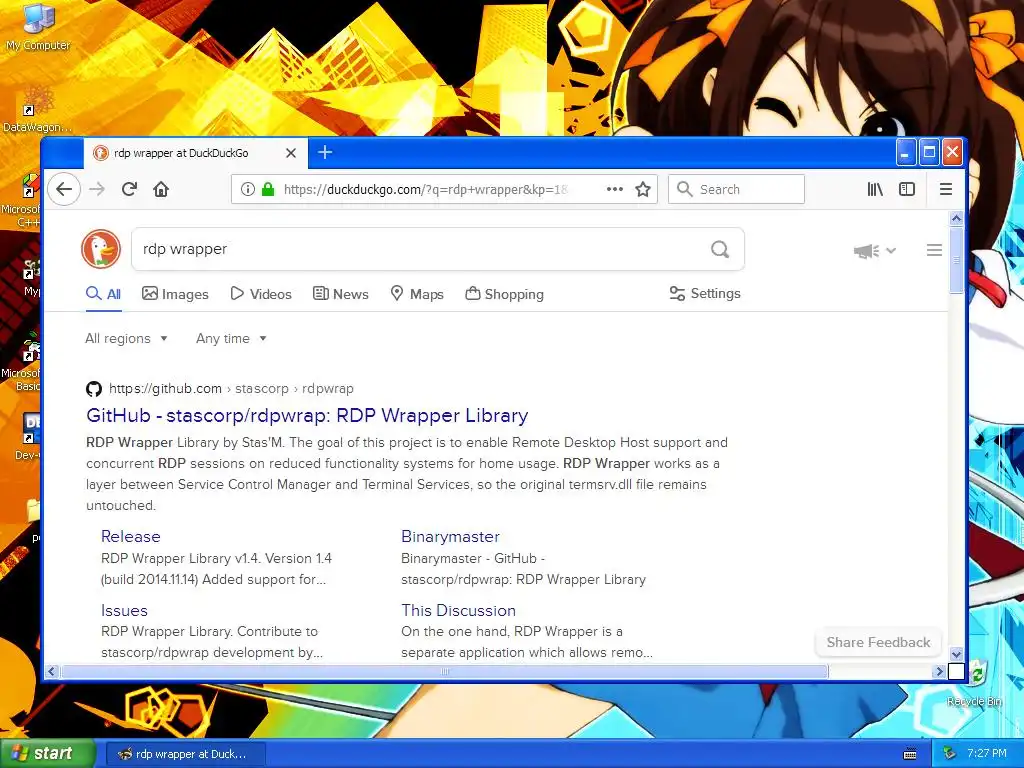
Task: Bookmark this page with the star
Action: [x=643, y=189]
